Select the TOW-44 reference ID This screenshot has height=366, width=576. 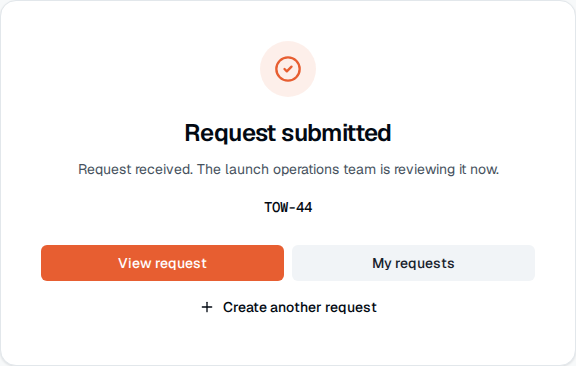click(x=288, y=208)
